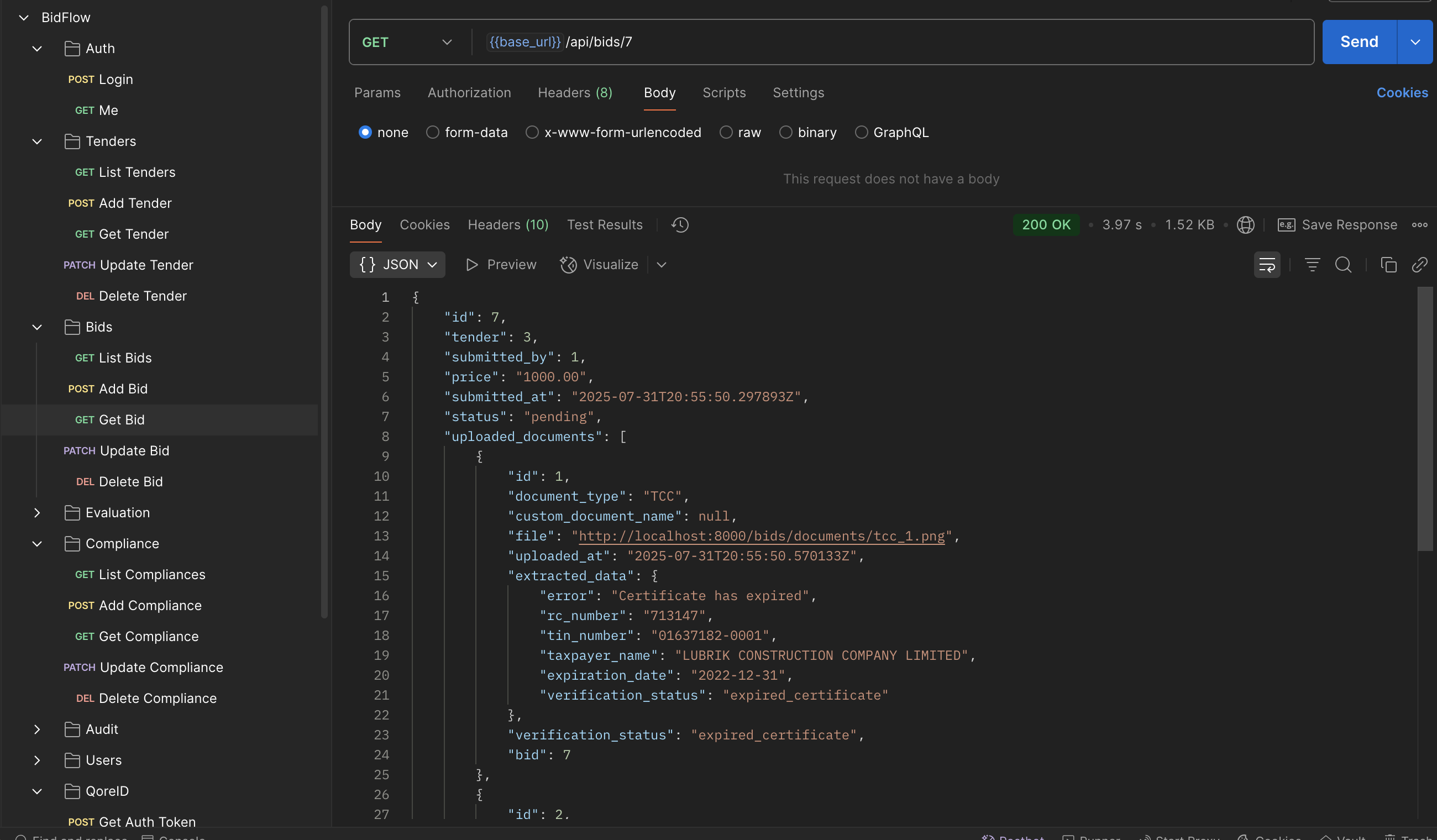Open search in response body

coord(1343,265)
